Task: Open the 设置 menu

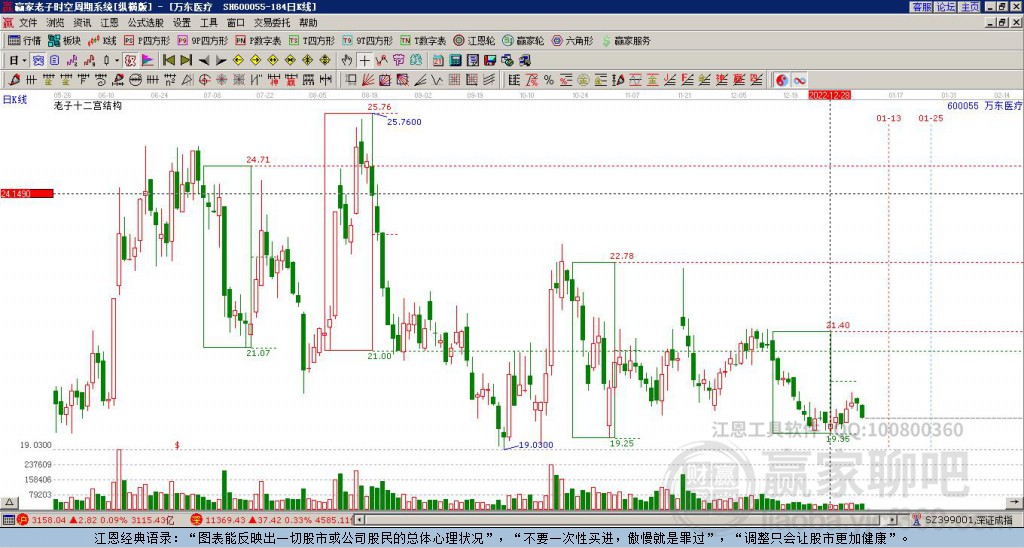Action: tap(182, 23)
